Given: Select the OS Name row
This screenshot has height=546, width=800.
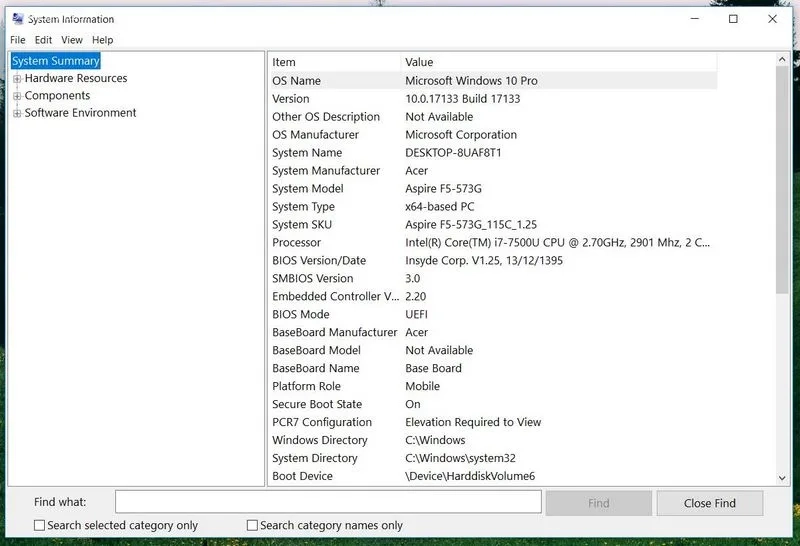Looking at the screenshot, I should coord(493,81).
